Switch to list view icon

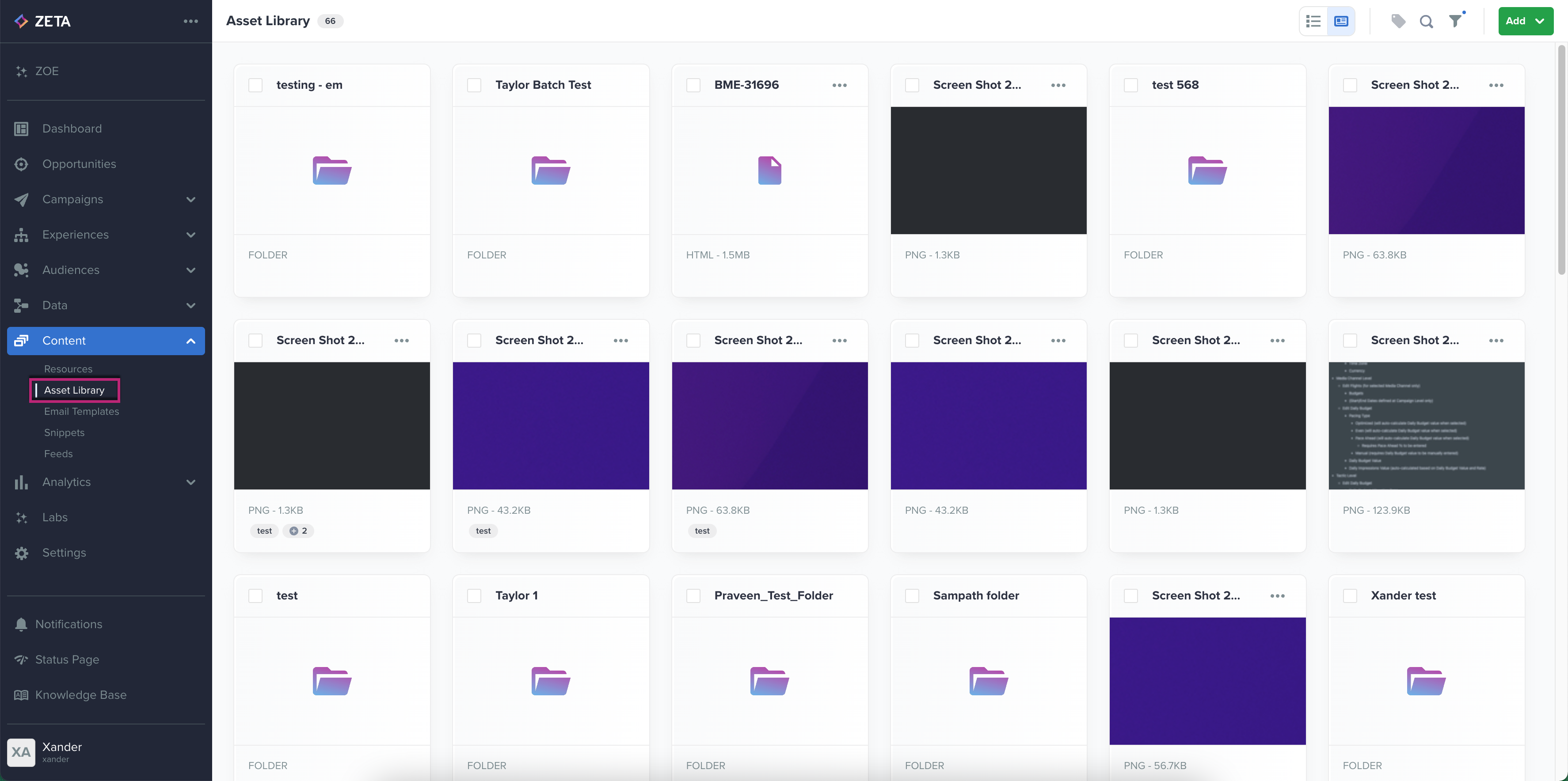click(1313, 21)
